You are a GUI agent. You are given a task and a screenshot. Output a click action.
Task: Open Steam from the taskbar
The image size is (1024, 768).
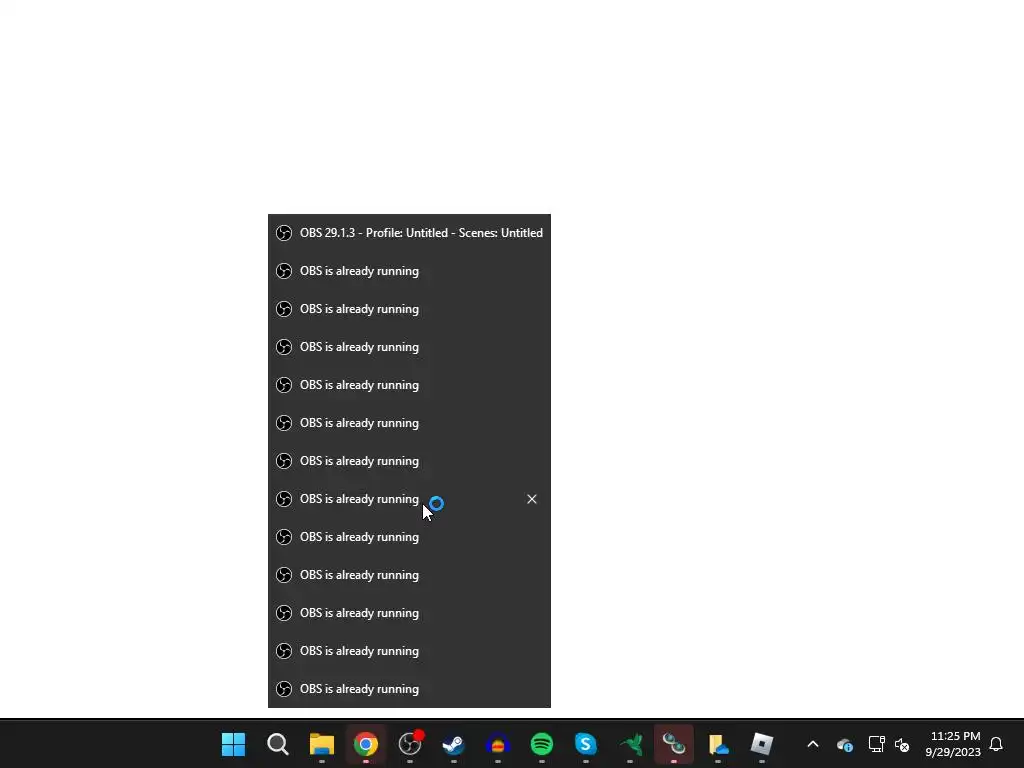point(454,744)
